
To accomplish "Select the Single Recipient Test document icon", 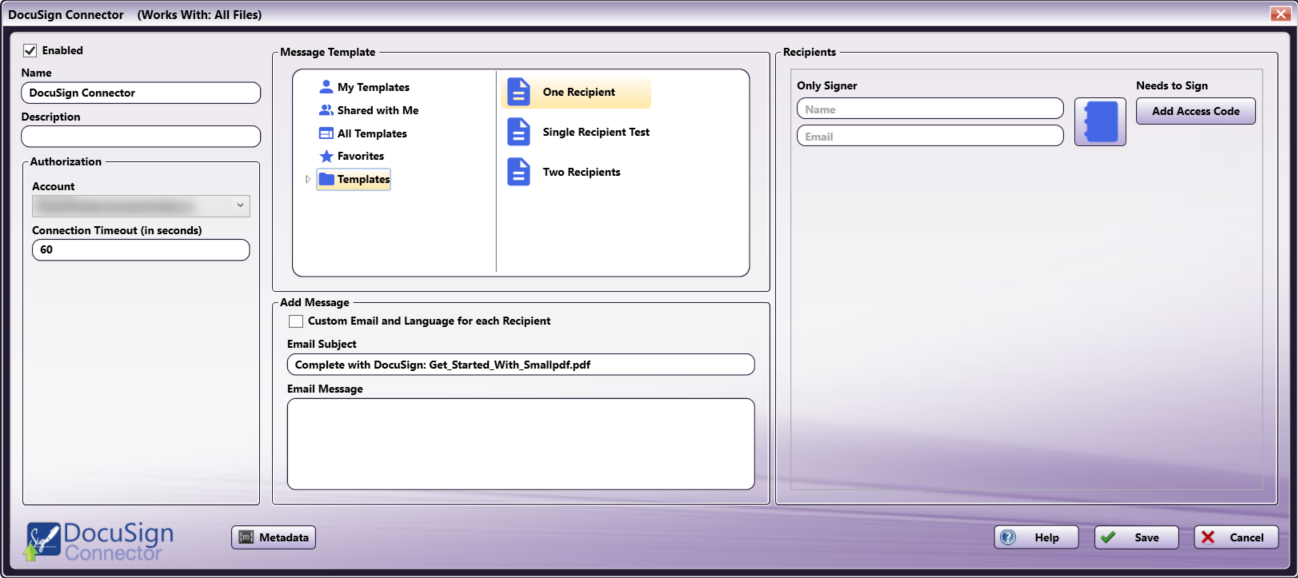I will (518, 132).
